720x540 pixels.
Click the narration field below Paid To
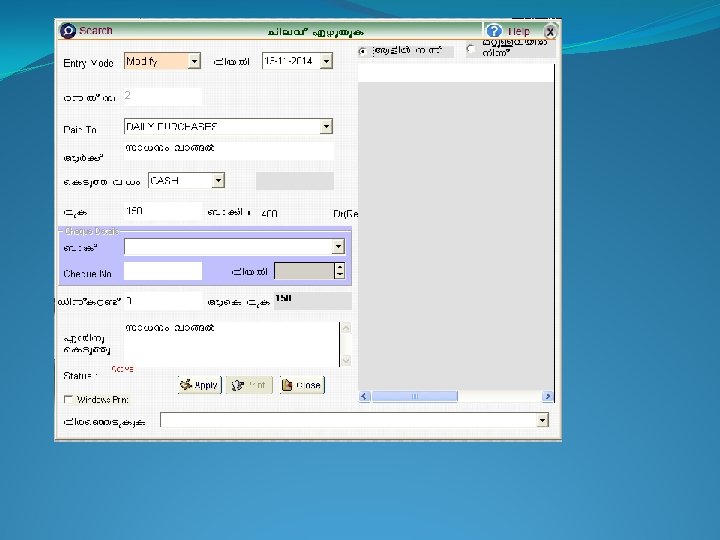229,151
